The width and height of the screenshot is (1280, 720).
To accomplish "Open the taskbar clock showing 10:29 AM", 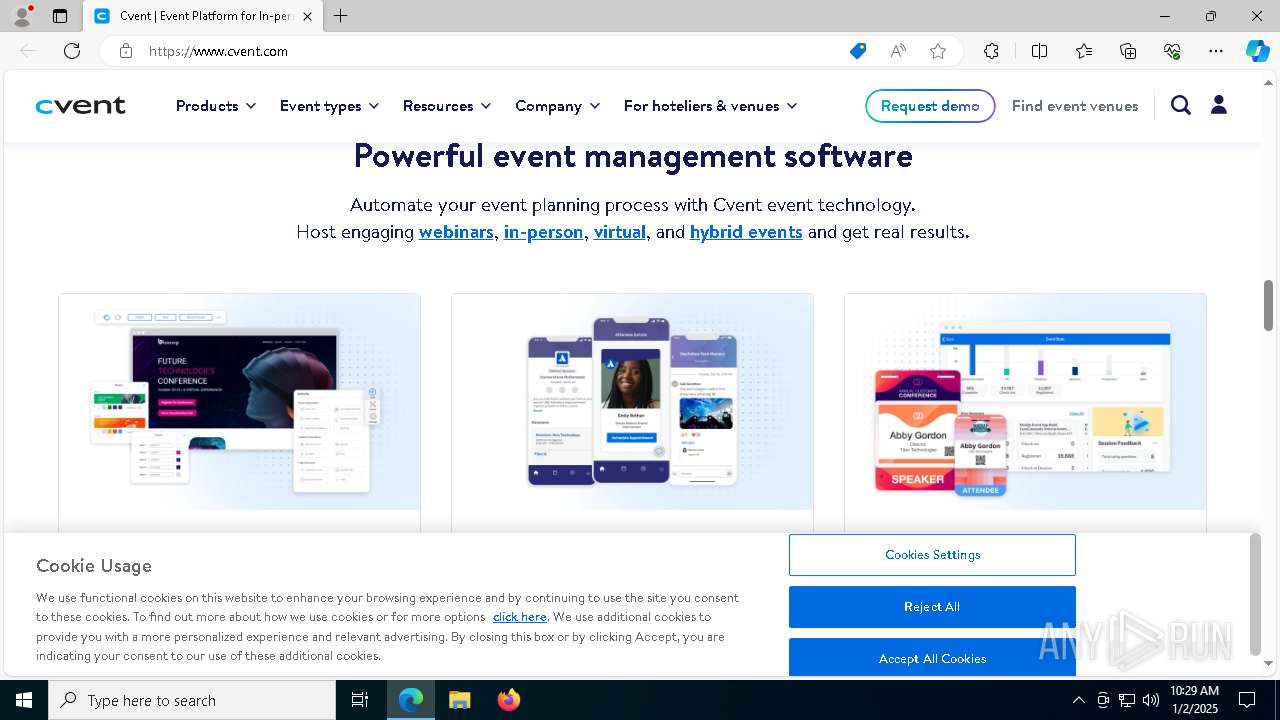I will [x=1194, y=700].
